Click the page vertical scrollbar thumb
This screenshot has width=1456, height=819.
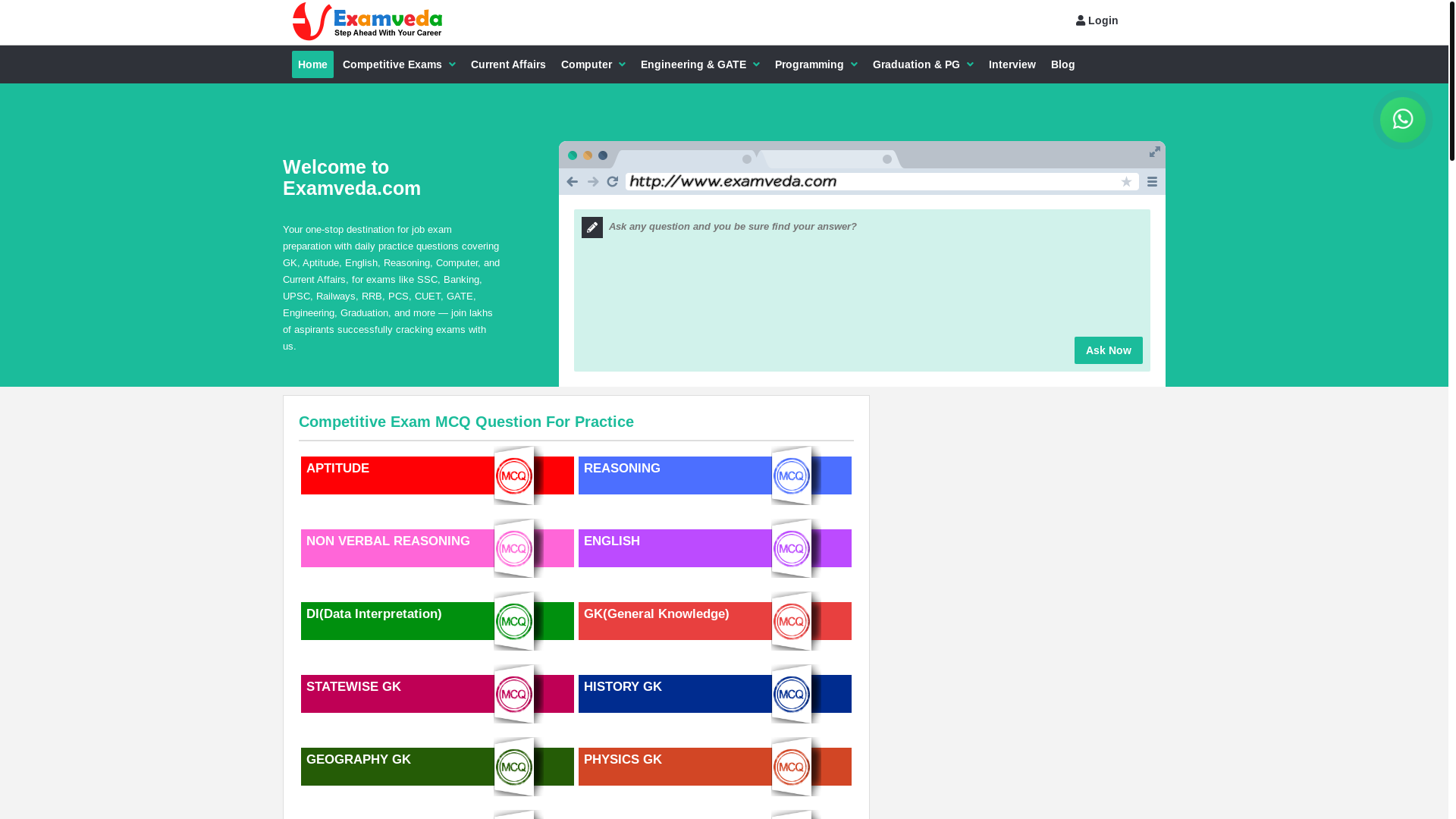point(1452,80)
